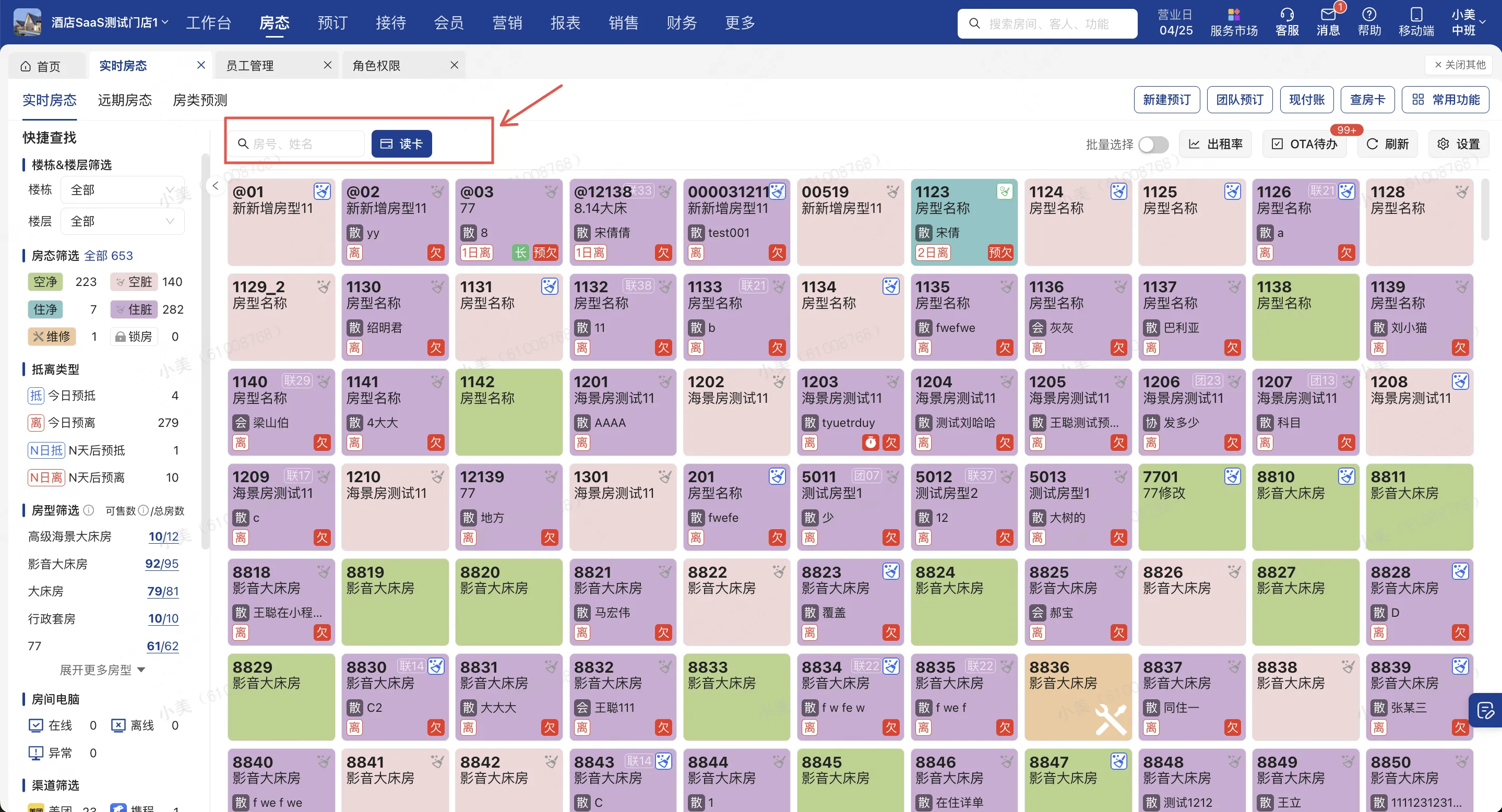This screenshot has width=1502, height=812.
Task: Filter by 住脏 room status
Action: (134, 309)
